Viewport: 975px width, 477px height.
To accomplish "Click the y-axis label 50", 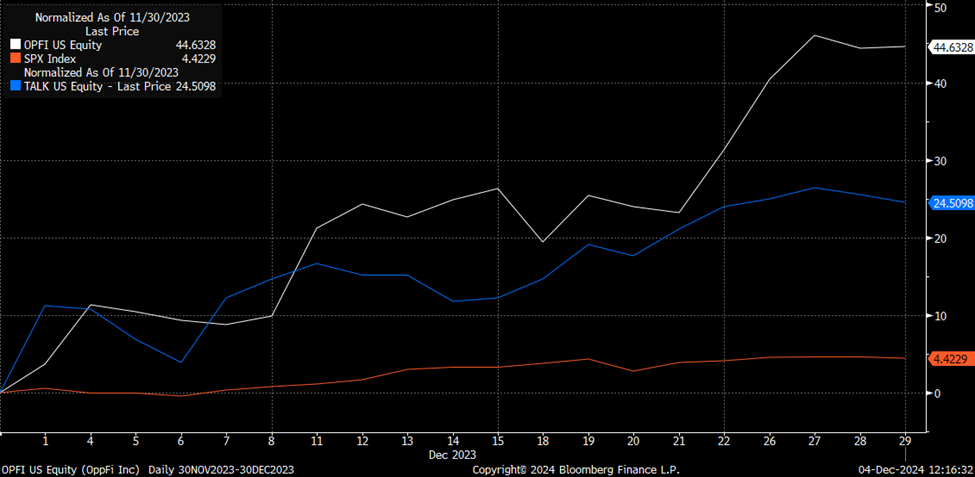I will (940, 7).
